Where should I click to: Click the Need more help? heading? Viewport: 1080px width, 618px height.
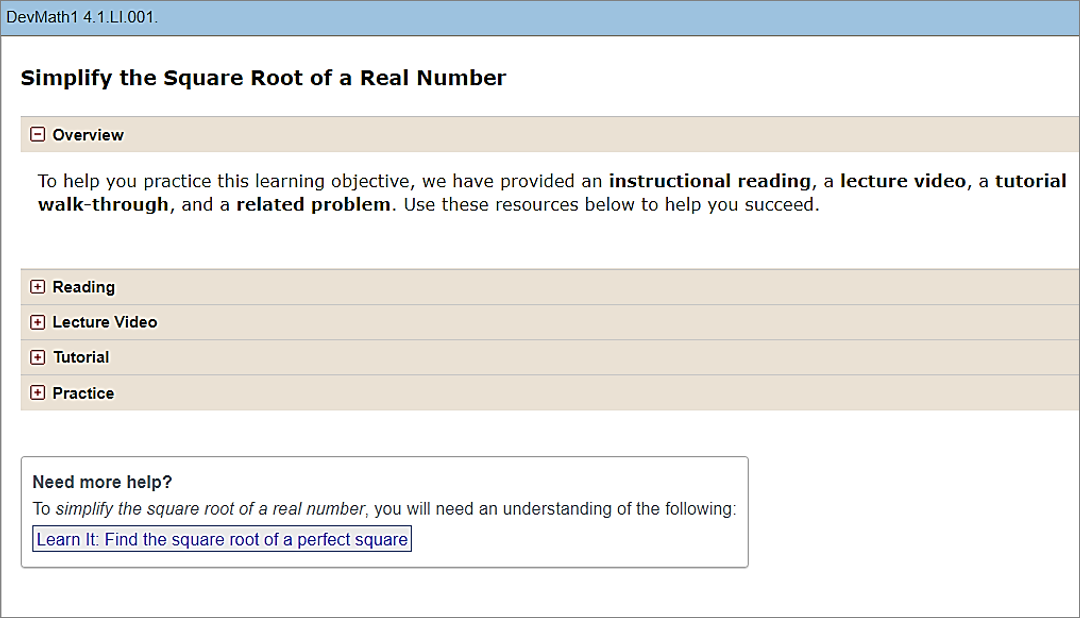coord(103,482)
